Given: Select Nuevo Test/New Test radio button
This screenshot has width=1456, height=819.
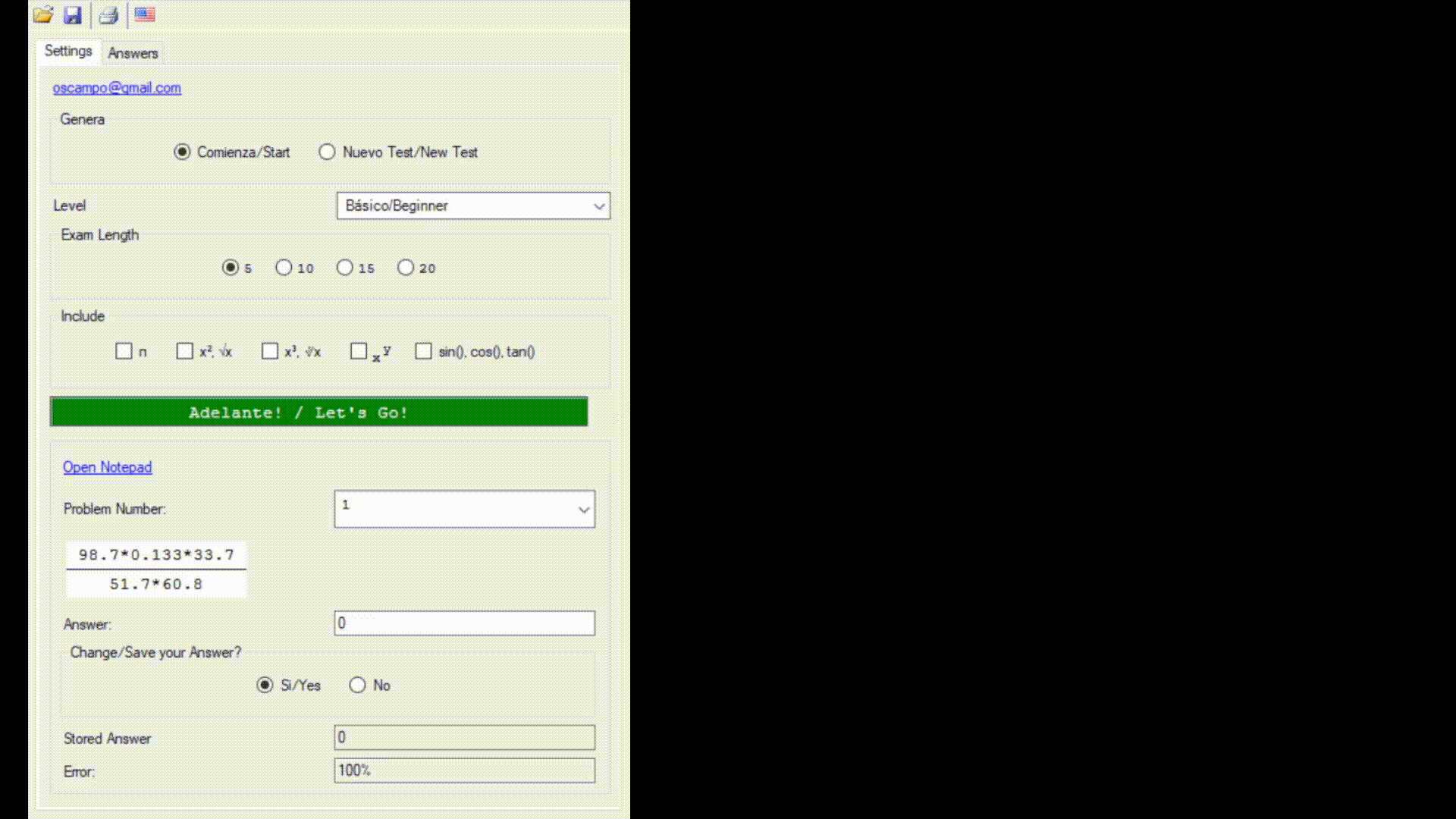Looking at the screenshot, I should 327,152.
